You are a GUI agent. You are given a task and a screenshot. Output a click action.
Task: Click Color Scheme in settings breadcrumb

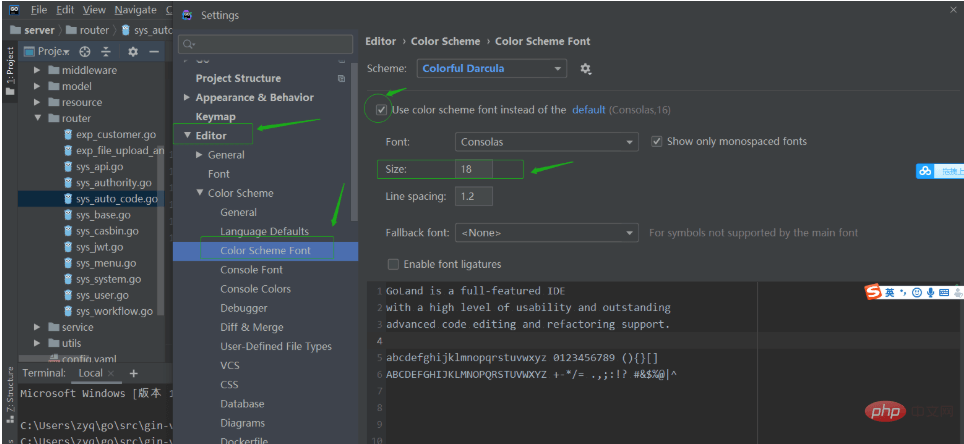click(445, 41)
